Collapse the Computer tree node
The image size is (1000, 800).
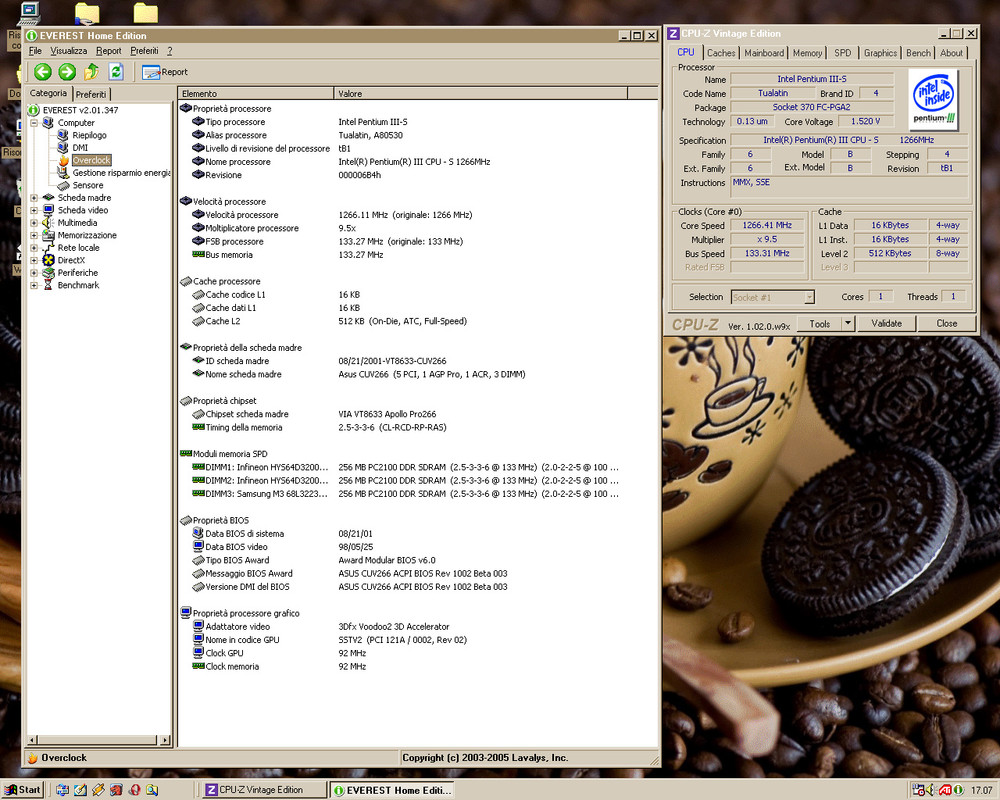pyautogui.click(x=34, y=122)
